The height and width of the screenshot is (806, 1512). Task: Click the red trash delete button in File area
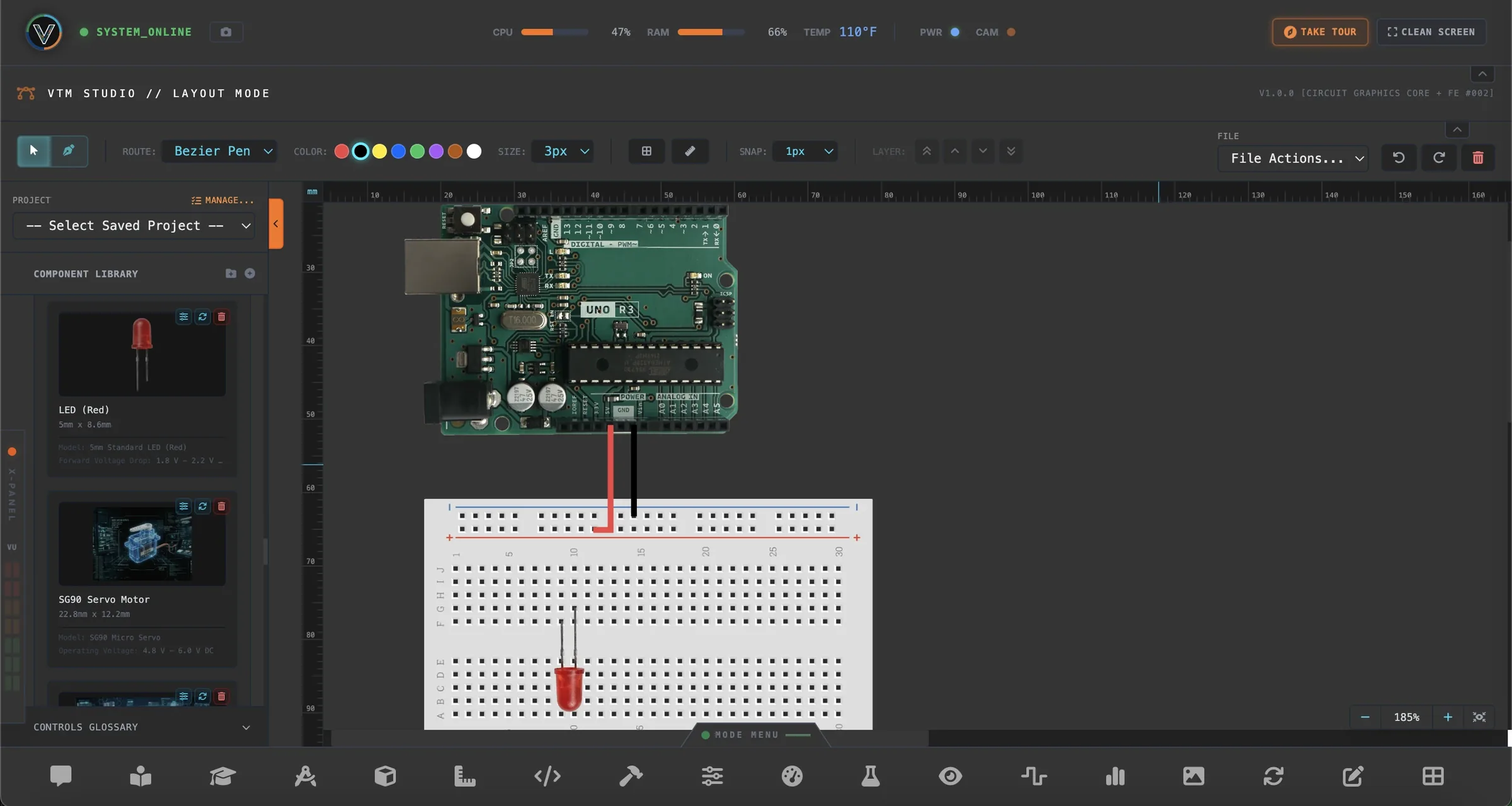coord(1478,158)
